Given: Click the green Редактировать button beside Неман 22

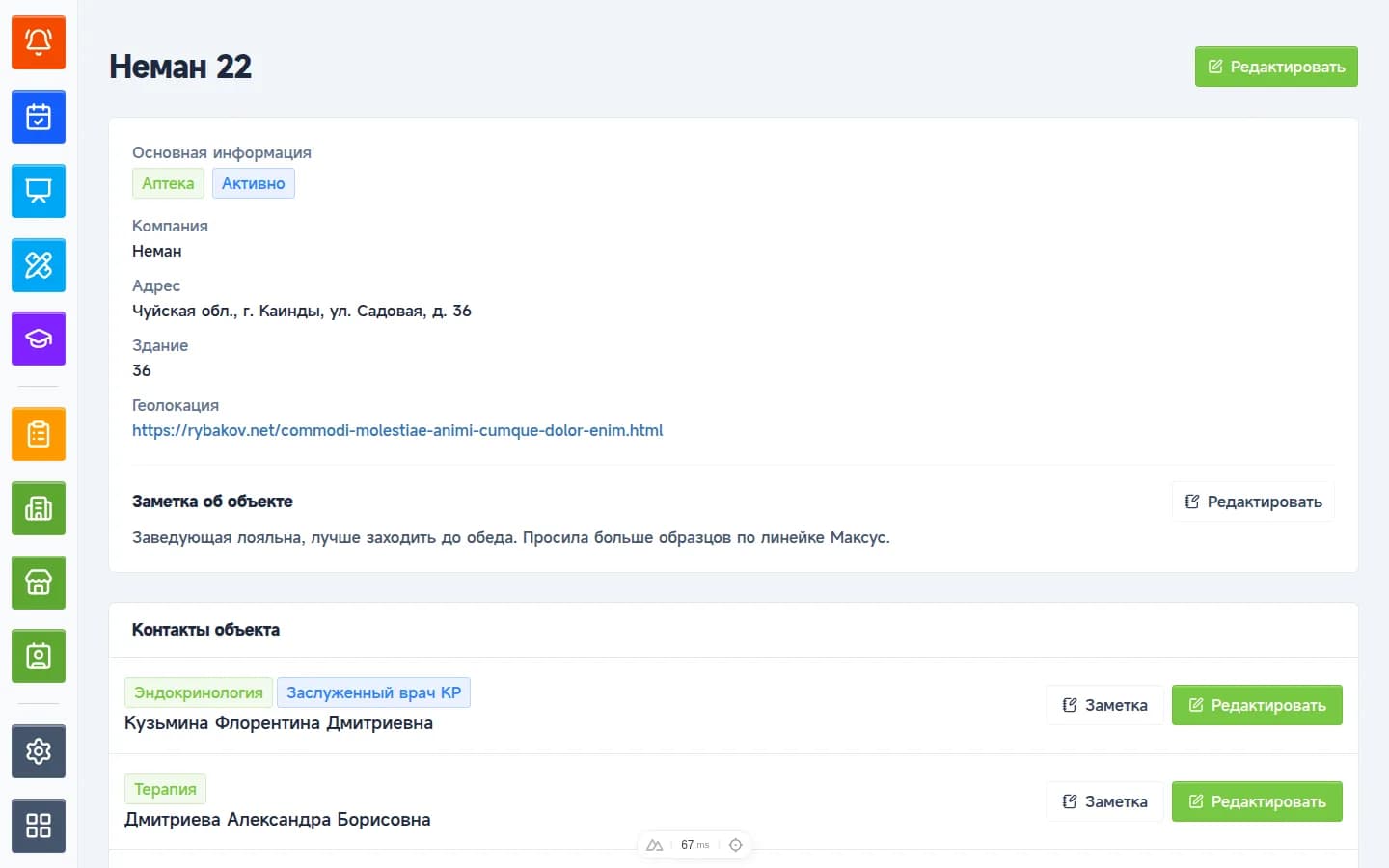Looking at the screenshot, I should point(1276,67).
